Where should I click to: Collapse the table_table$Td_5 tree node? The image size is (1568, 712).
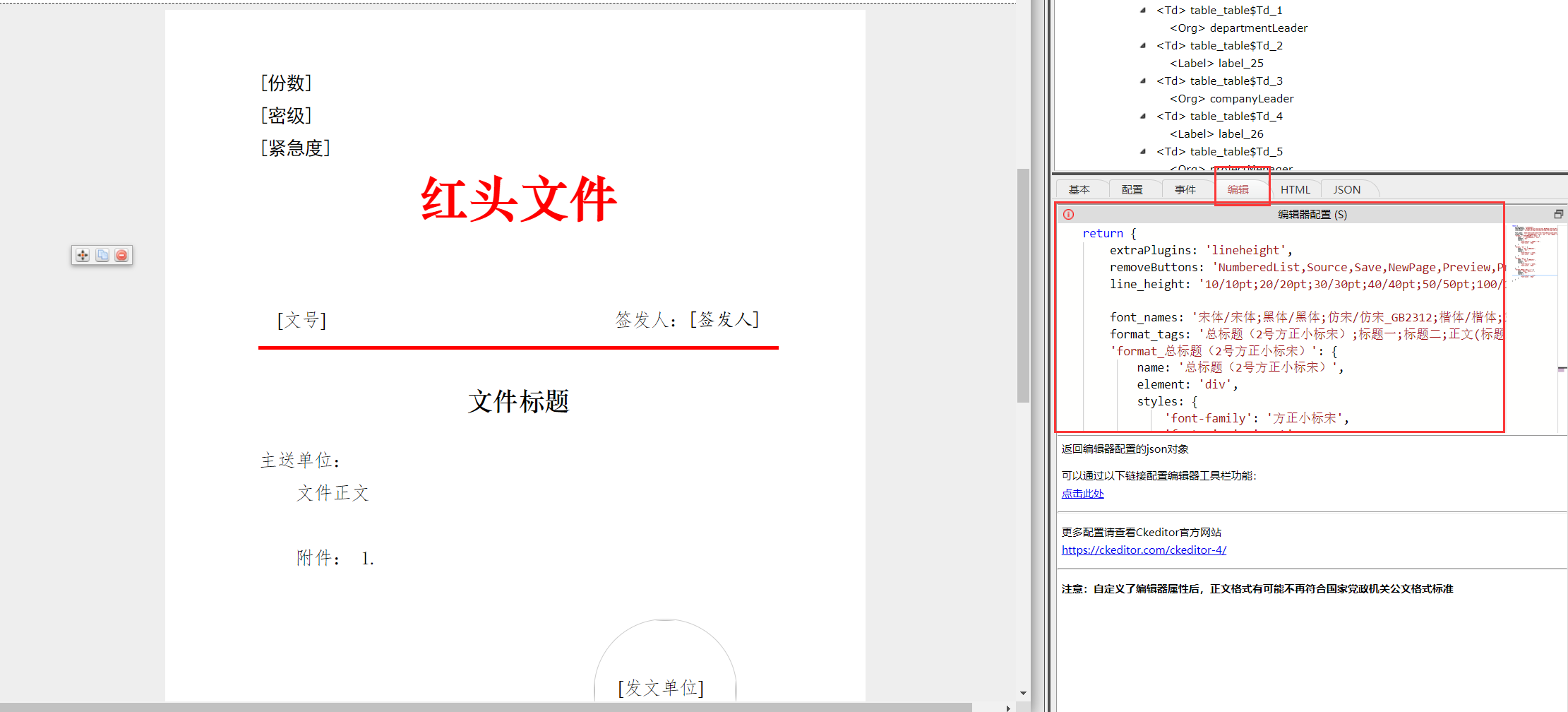[1143, 151]
